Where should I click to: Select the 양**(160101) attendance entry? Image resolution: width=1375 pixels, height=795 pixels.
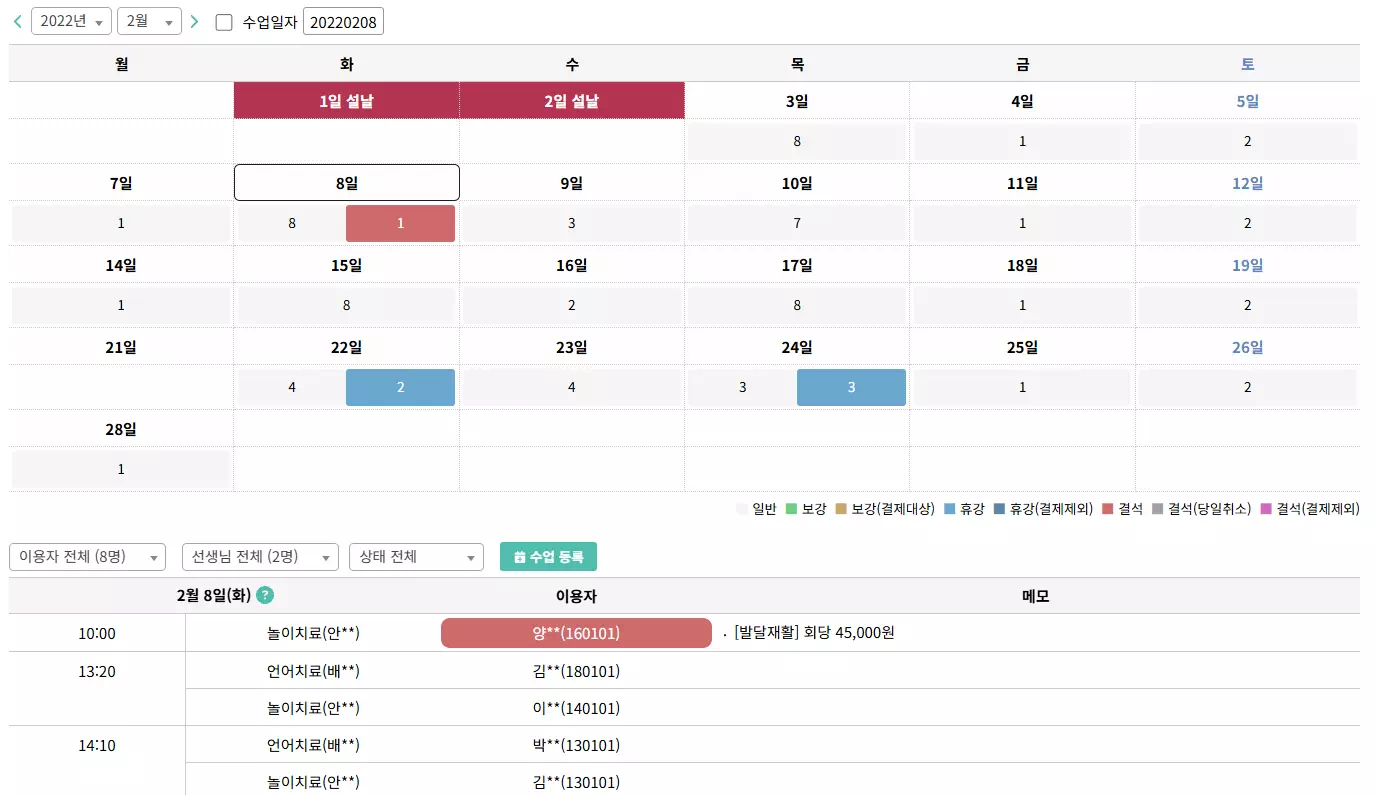tap(576, 632)
